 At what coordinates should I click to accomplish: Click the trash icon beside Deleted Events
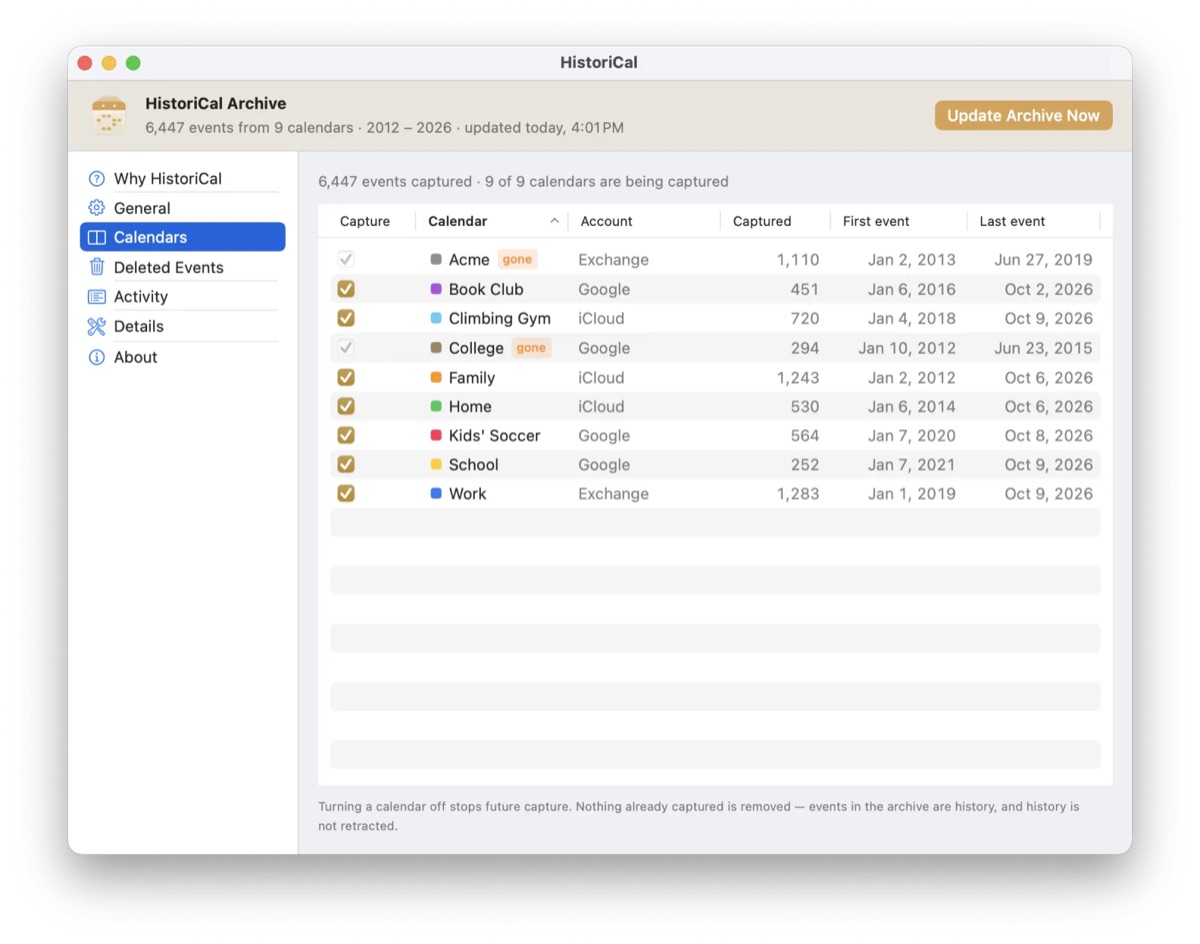(x=96, y=267)
